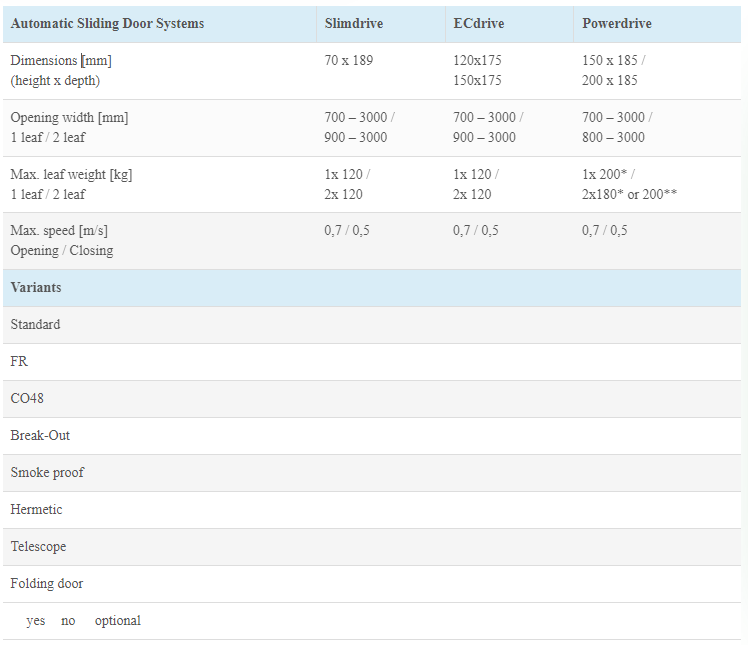Select the '70 x 189' value
Image resolution: width=748 pixels, height=645 pixels.
tap(349, 61)
